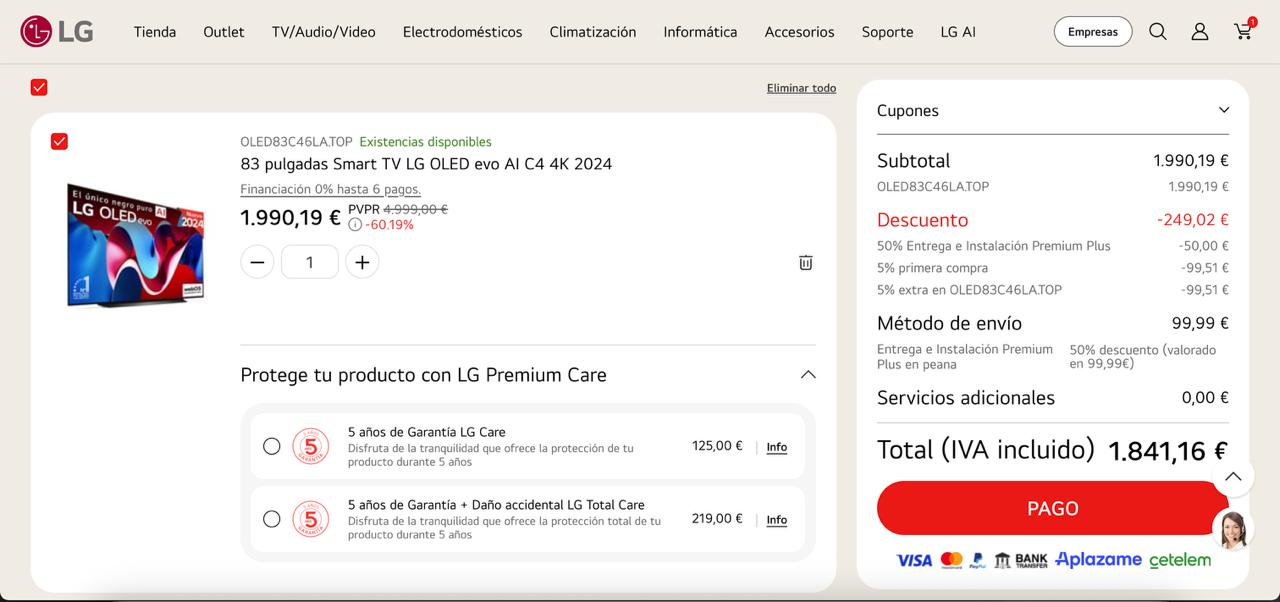Open the search magnifier icon
This screenshot has width=1280, height=602.
(1158, 32)
